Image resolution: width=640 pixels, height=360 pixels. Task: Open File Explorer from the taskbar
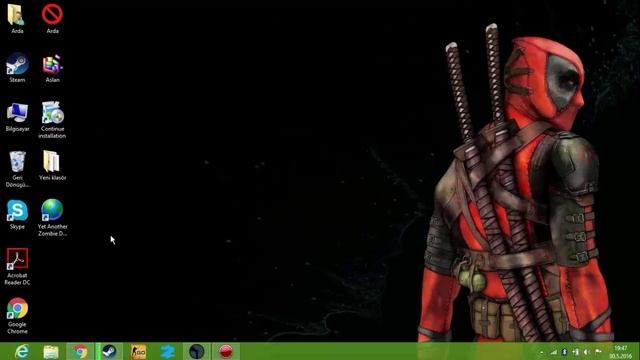click(x=51, y=351)
